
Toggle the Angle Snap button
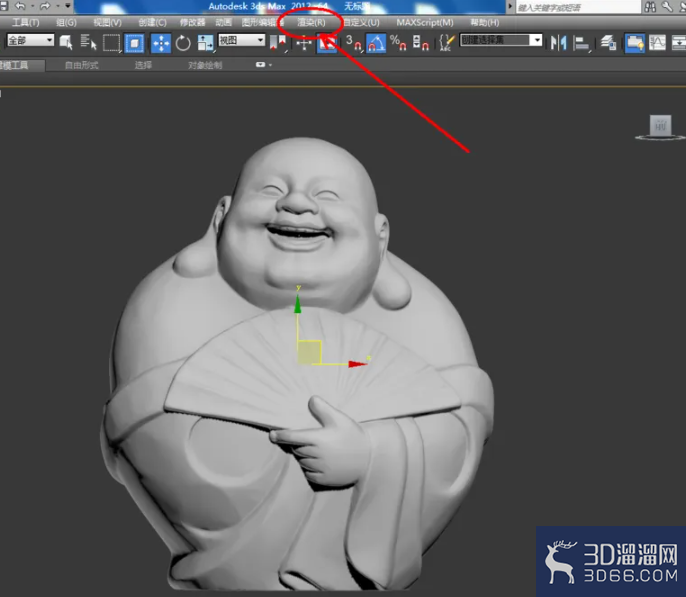pos(376,43)
